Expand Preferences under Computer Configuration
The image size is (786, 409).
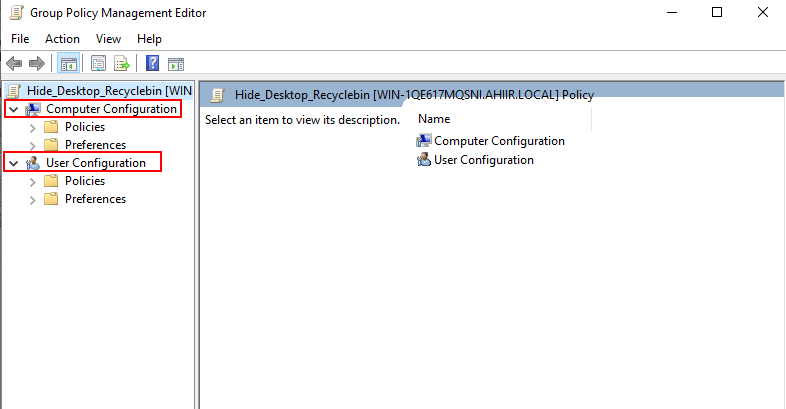(x=33, y=146)
